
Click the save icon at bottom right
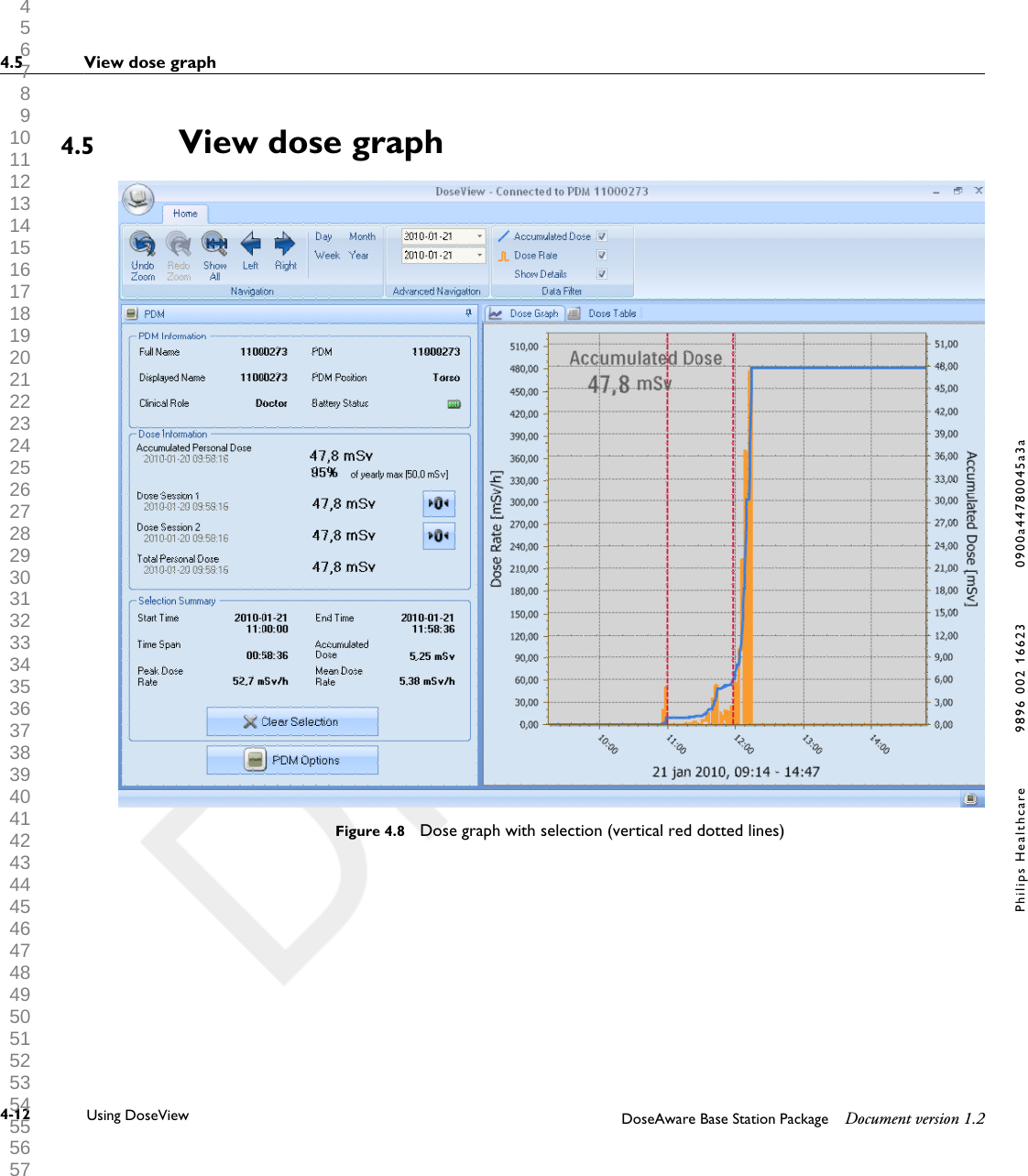click(x=970, y=798)
